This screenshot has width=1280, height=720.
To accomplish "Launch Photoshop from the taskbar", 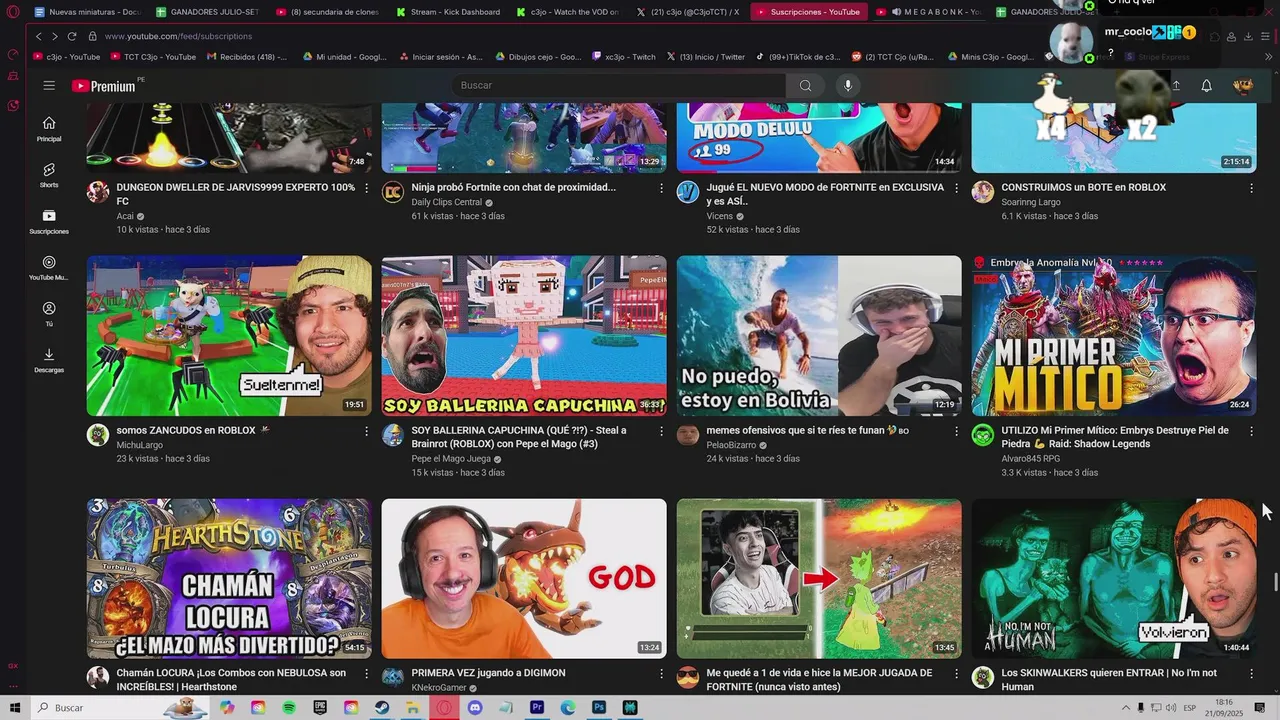I will (599, 708).
